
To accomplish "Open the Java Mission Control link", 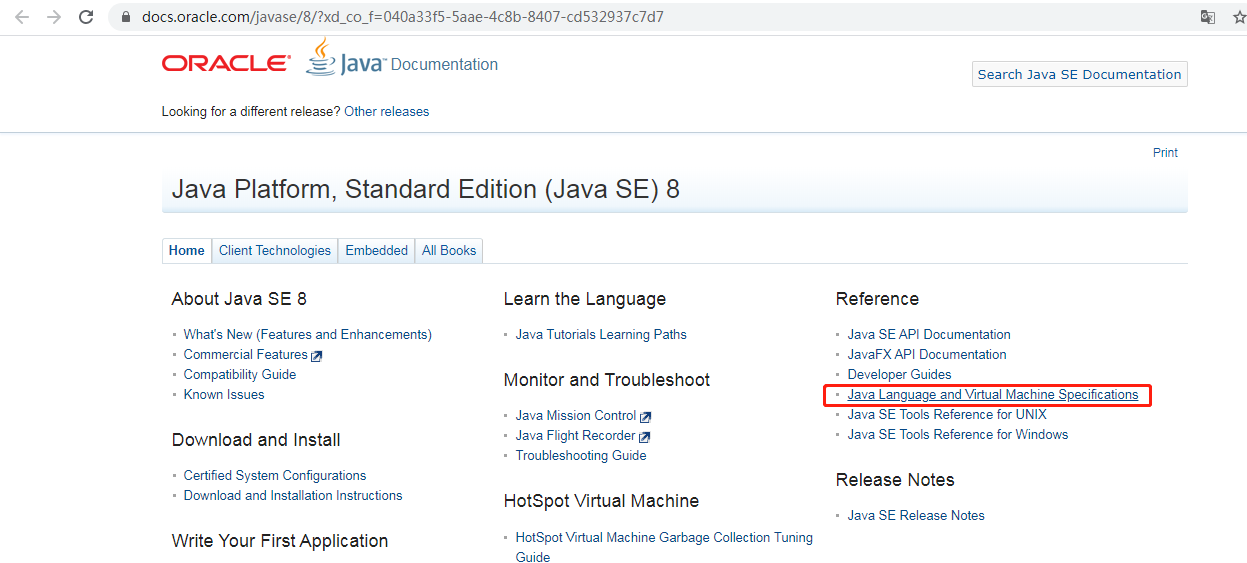I will click(x=576, y=416).
